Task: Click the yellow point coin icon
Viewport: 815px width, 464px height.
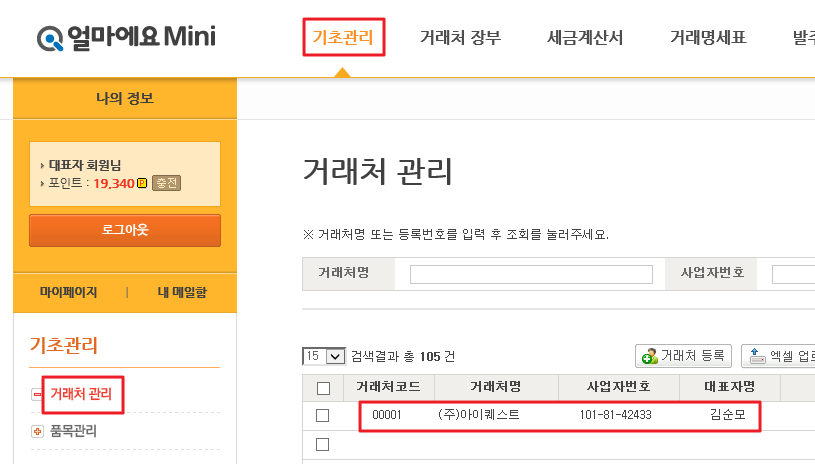Action: [x=142, y=183]
